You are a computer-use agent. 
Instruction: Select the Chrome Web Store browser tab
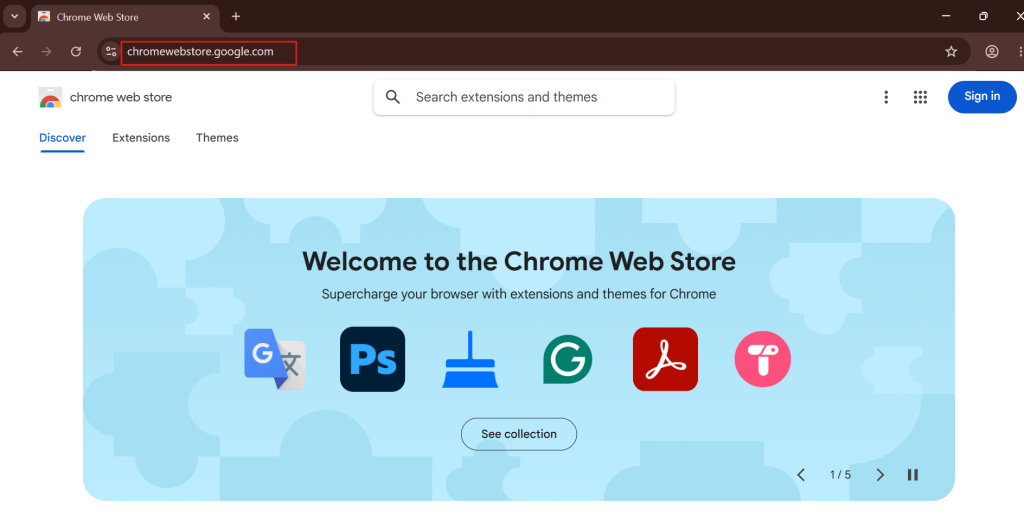point(124,18)
